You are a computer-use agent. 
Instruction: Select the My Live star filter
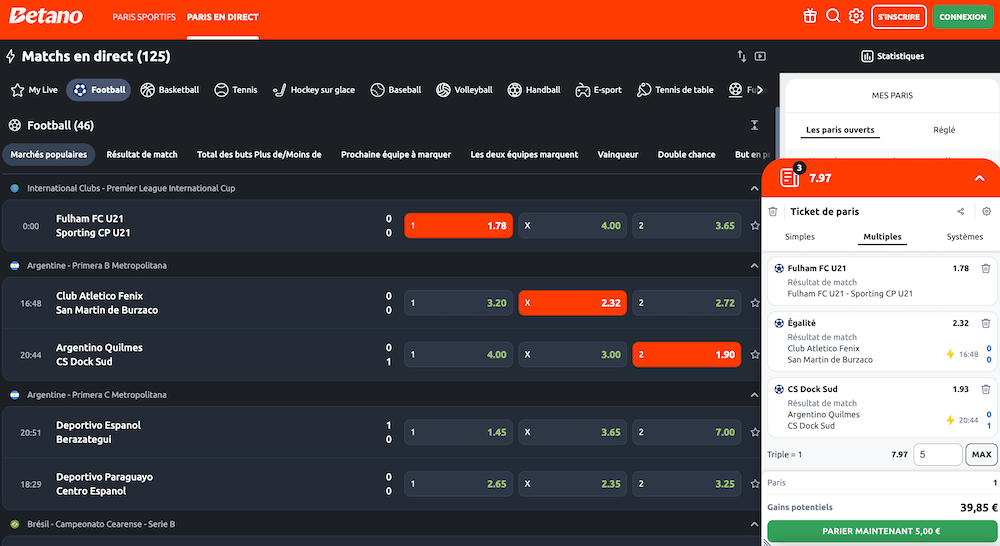(x=34, y=90)
